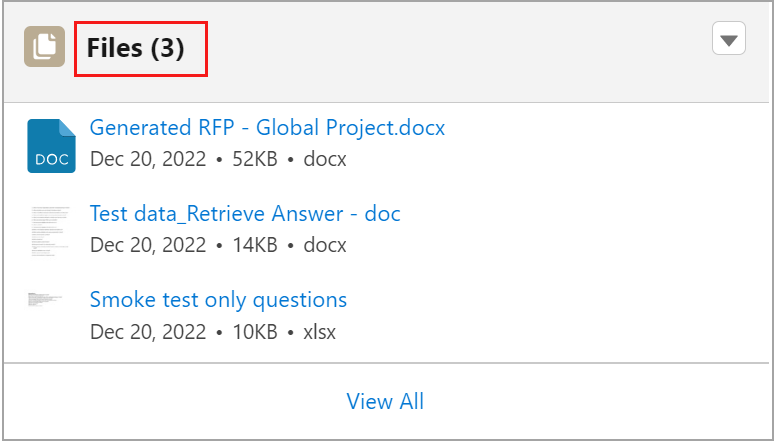The width and height of the screenshot is (777, 444).
Task: Open Smoke test only questions file
Action: pos(218,300)
